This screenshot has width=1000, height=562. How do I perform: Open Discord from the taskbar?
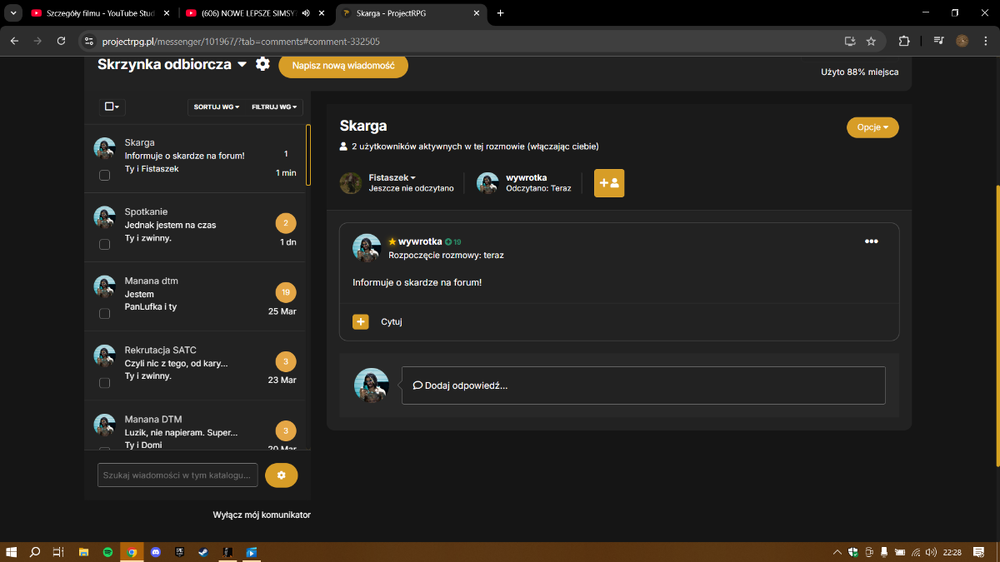click(x=156, y=552)
